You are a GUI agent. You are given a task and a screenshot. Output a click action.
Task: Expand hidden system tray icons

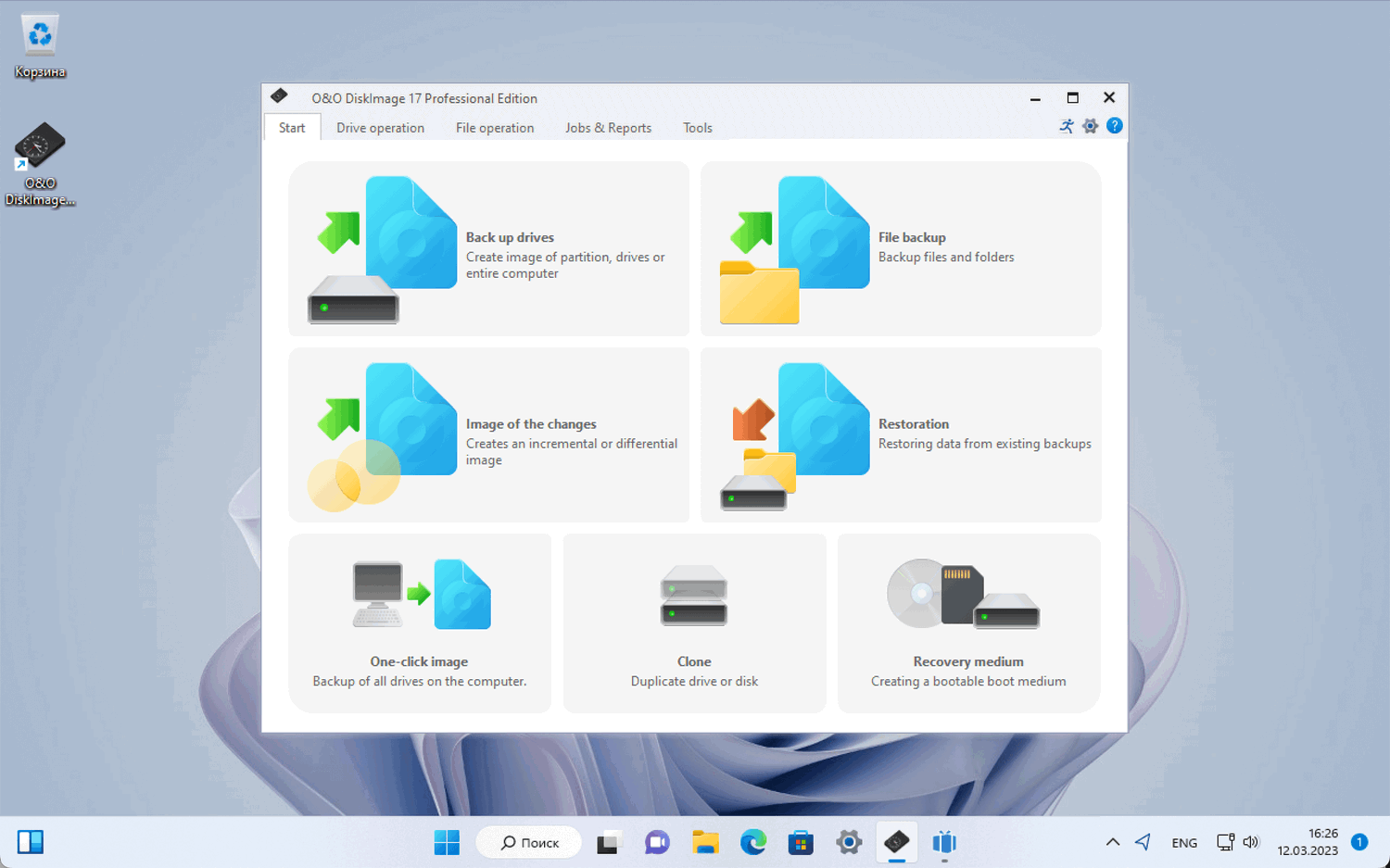[1112, 842]
